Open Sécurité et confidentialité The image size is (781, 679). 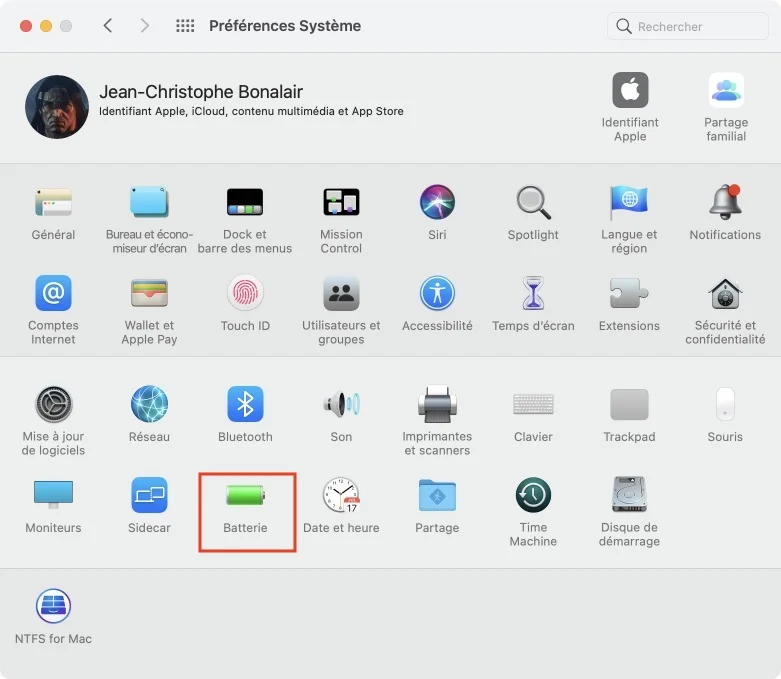(x=725, y=293)
